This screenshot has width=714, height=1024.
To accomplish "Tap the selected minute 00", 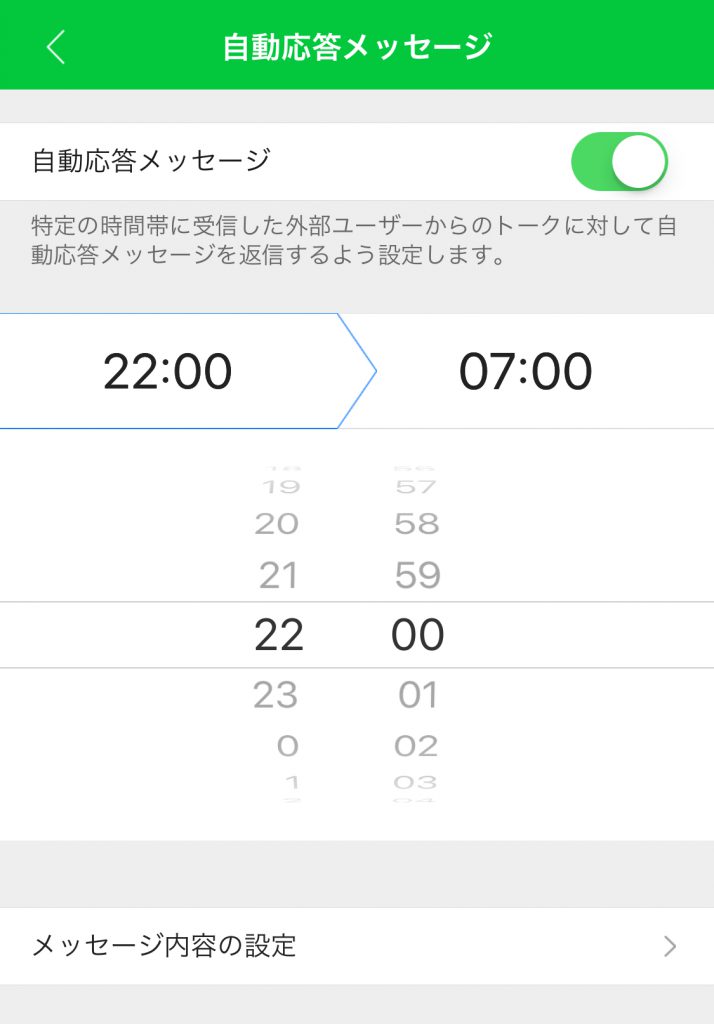I will click(x=417, y=635).
